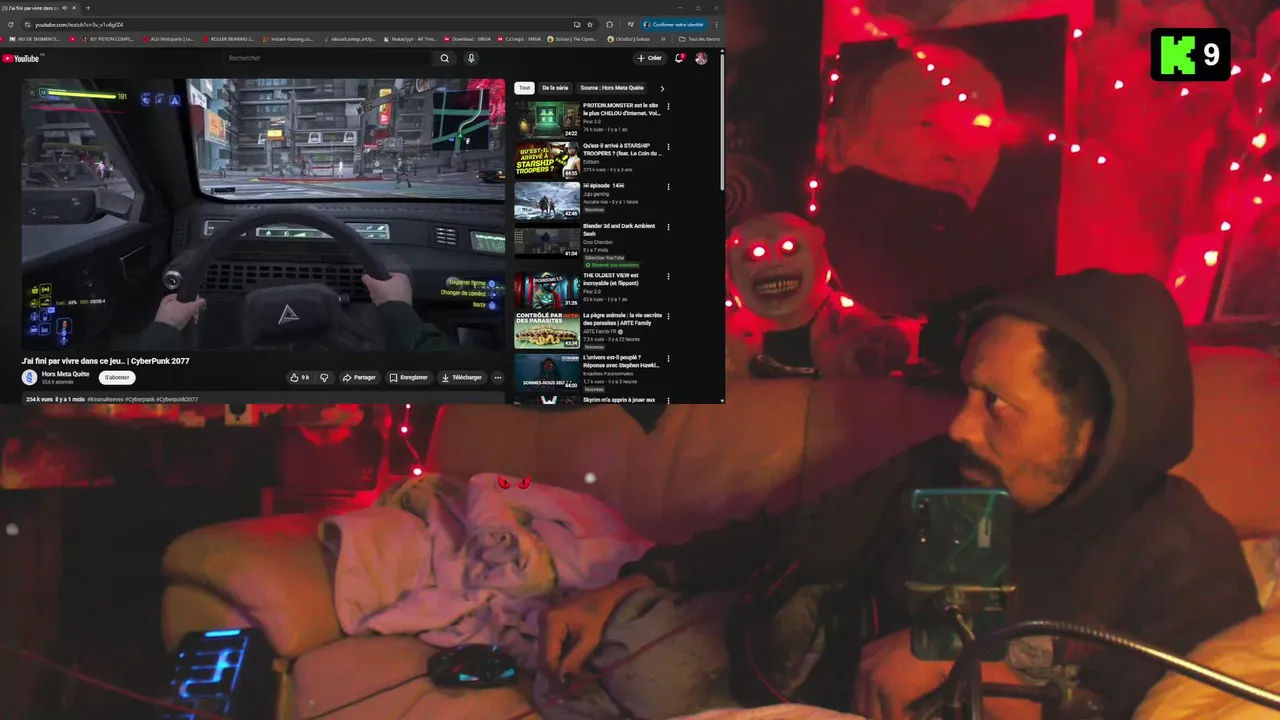This screenshot has width=1280, height=720.
Task: Click the YouTube page vertical scrollbar
Action: tap(722, 120)
